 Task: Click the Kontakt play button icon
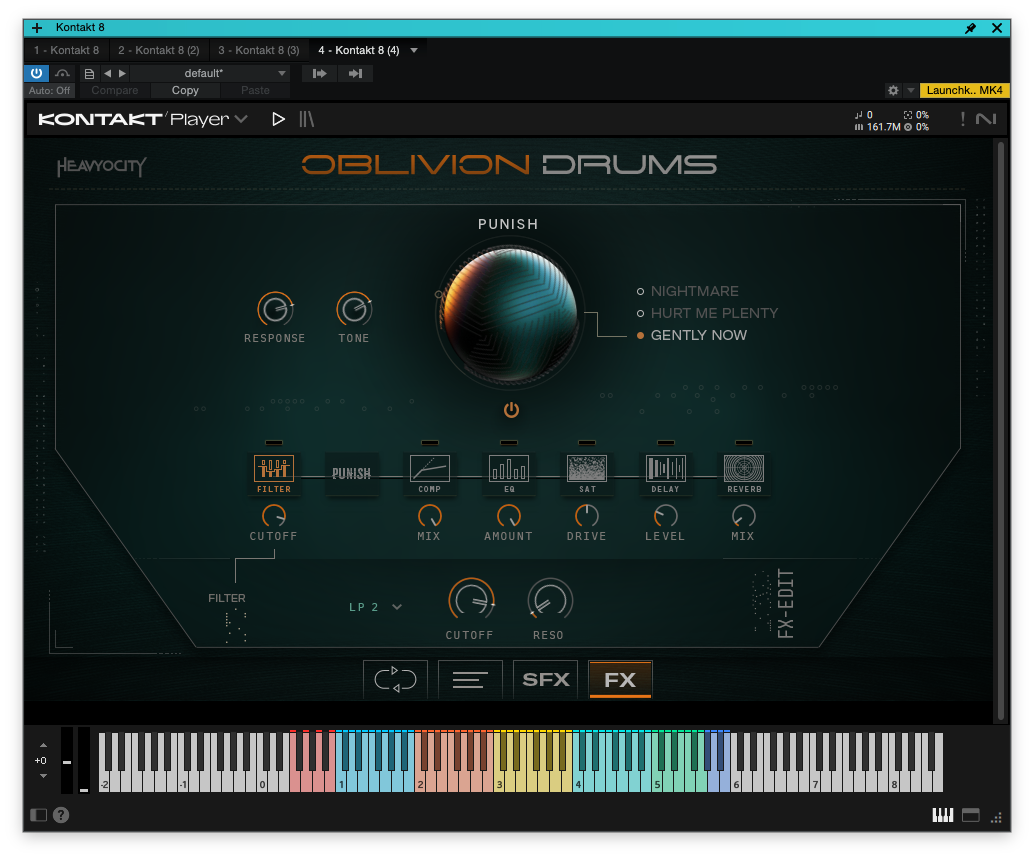click(278, 119)
